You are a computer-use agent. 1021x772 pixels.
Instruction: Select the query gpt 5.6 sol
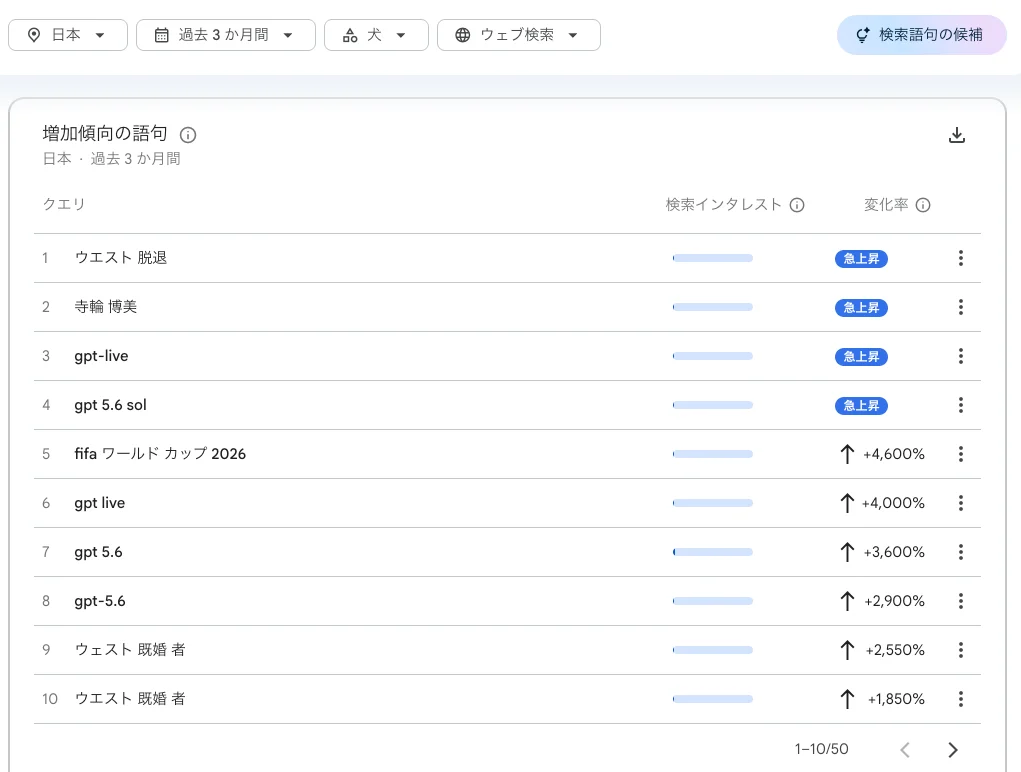pyautogui.click(x=110, y=405)
